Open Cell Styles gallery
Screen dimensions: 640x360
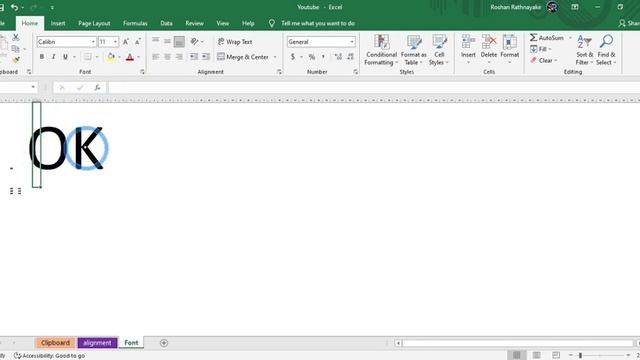439,50
